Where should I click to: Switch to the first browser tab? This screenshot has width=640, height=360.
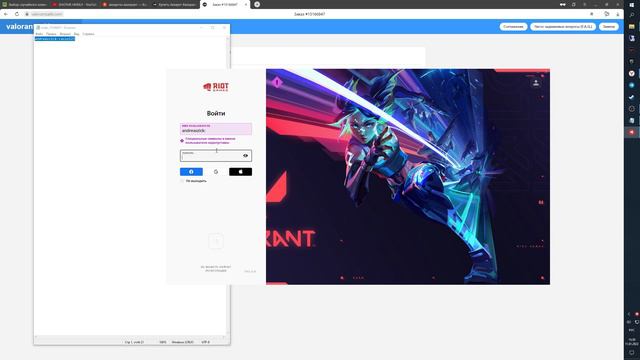click(24, 4)
